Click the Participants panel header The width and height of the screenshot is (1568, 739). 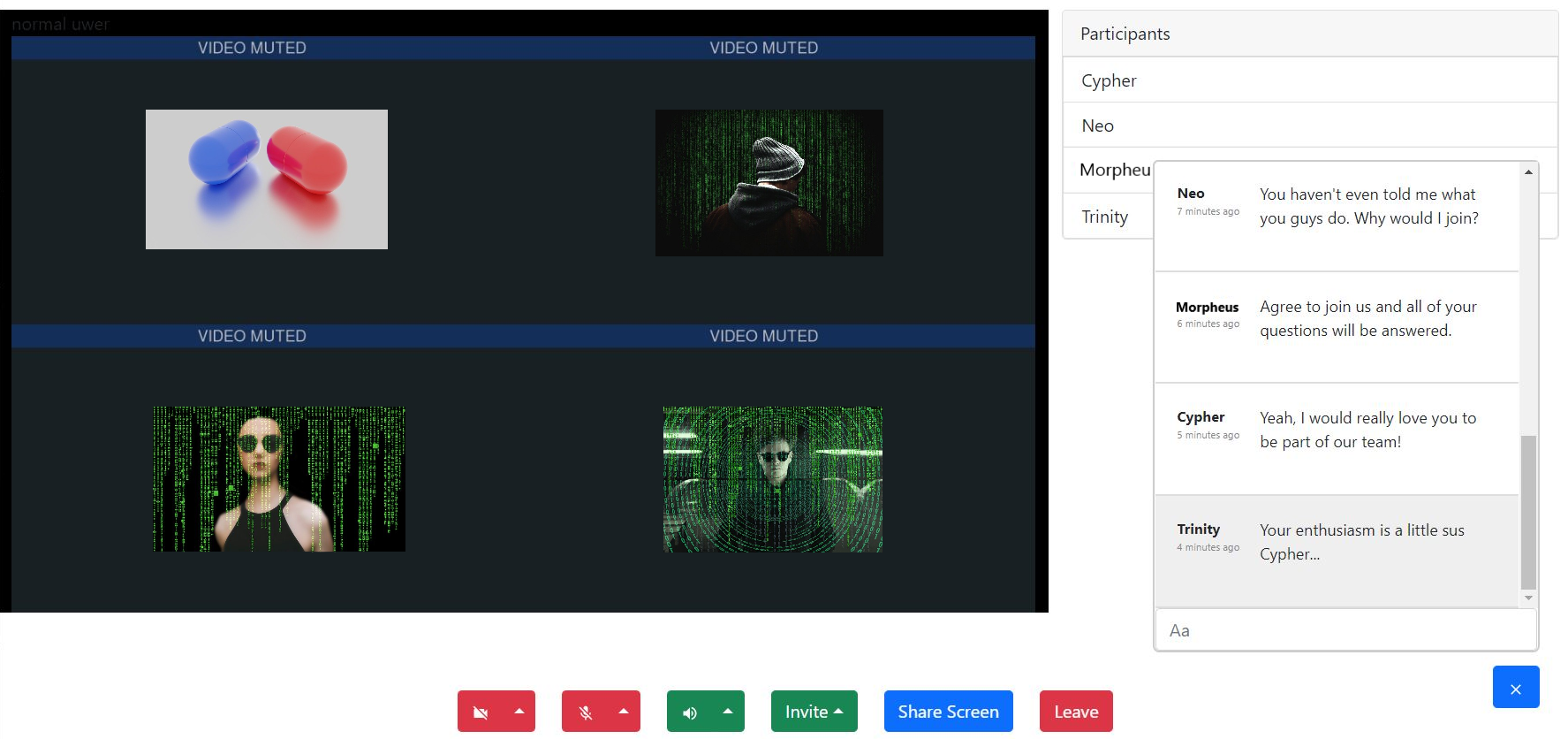tap(1310, 34)
